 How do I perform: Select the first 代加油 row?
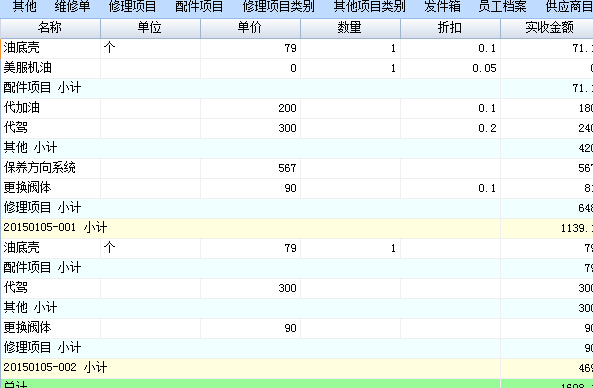pyautogui.click(x=296, y=108)
